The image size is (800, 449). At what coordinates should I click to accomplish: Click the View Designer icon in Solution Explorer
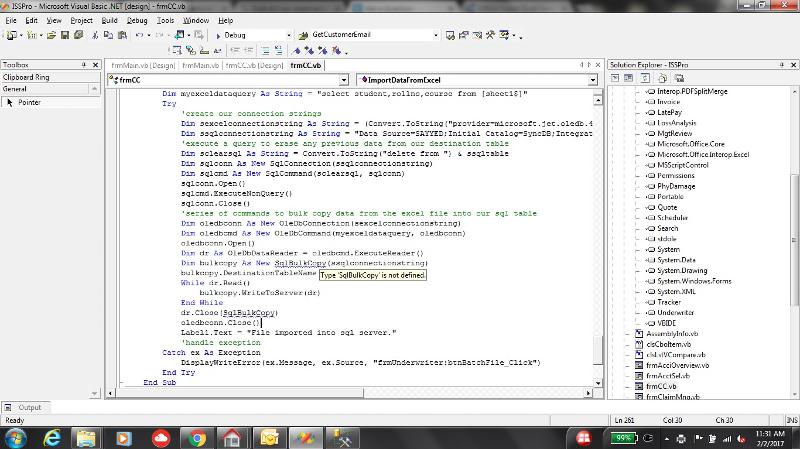click(x=629, y=78)
